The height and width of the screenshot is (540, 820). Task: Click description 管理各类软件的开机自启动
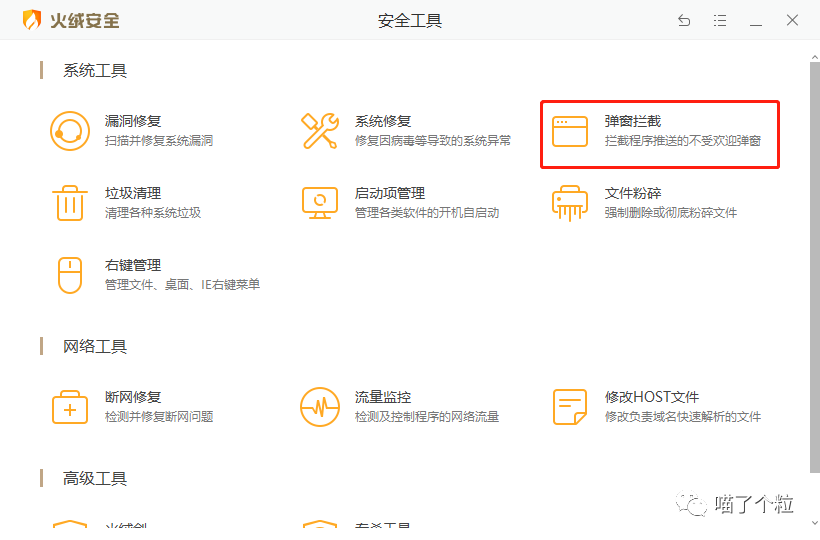pos(427,213)
